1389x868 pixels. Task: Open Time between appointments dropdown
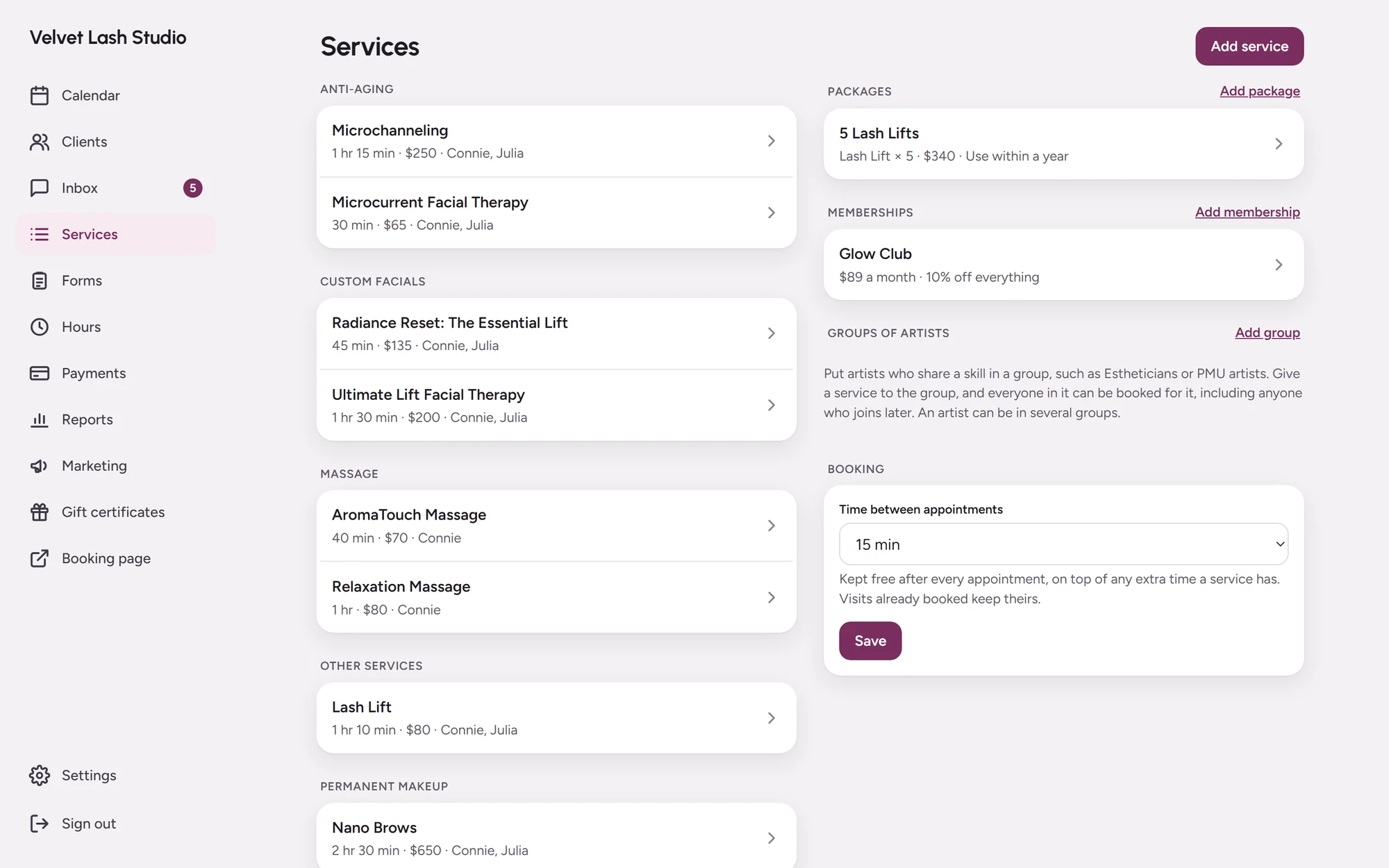(1063, 544)
